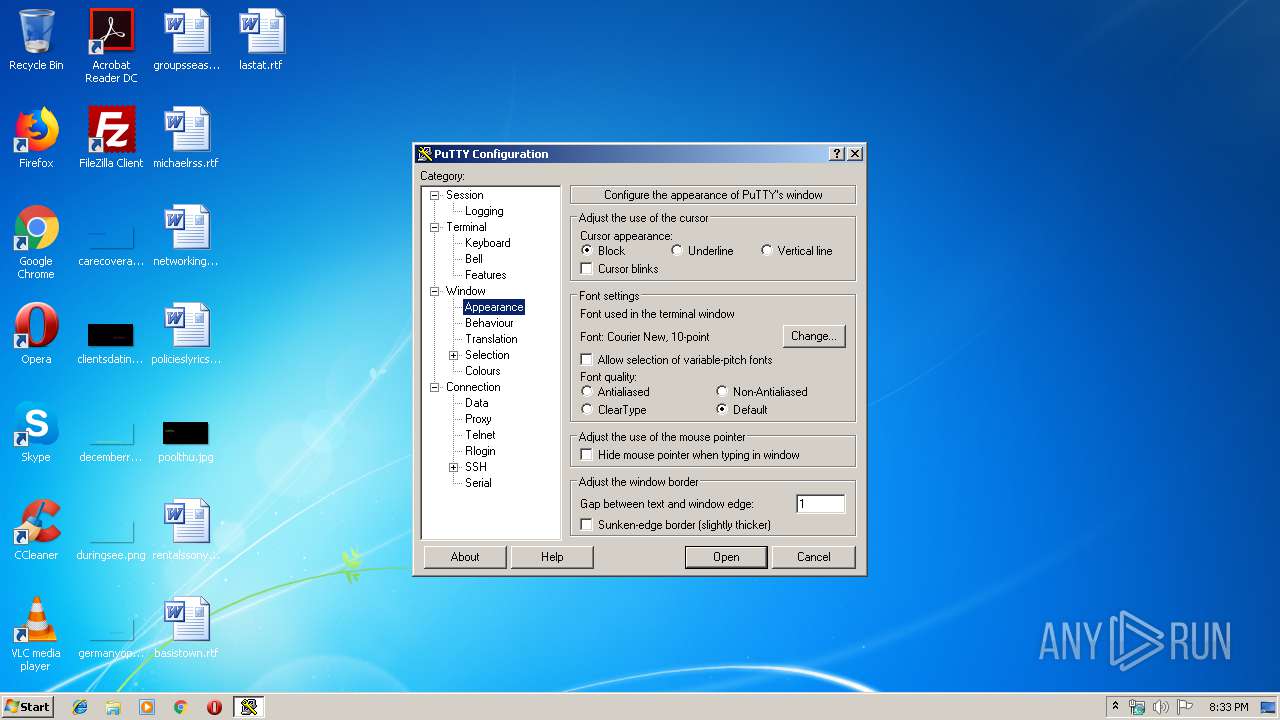Screen dimensions: 1280x720
Task: Select Colours in the category tree
Action: coord(483,371)
